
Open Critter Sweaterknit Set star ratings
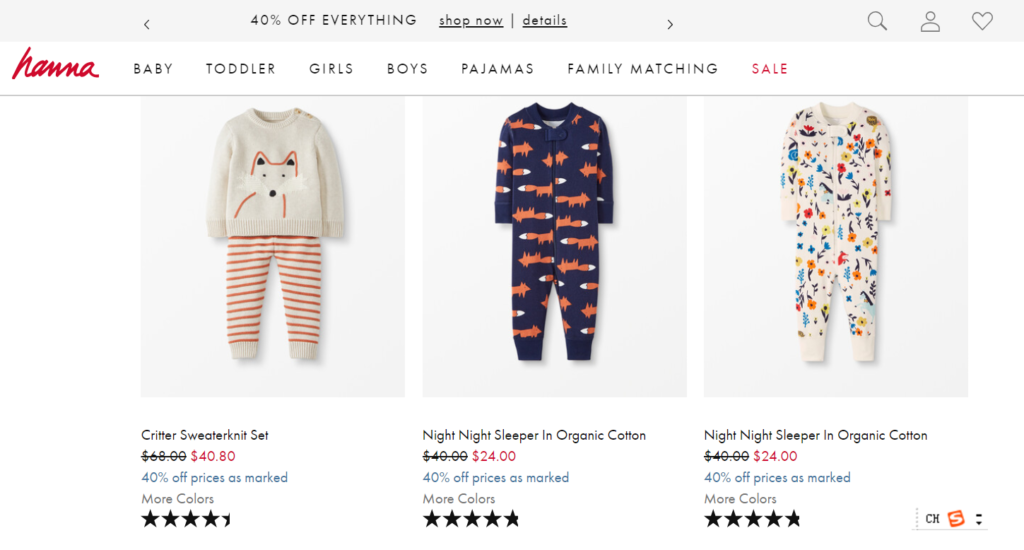[x=187, y=519]
